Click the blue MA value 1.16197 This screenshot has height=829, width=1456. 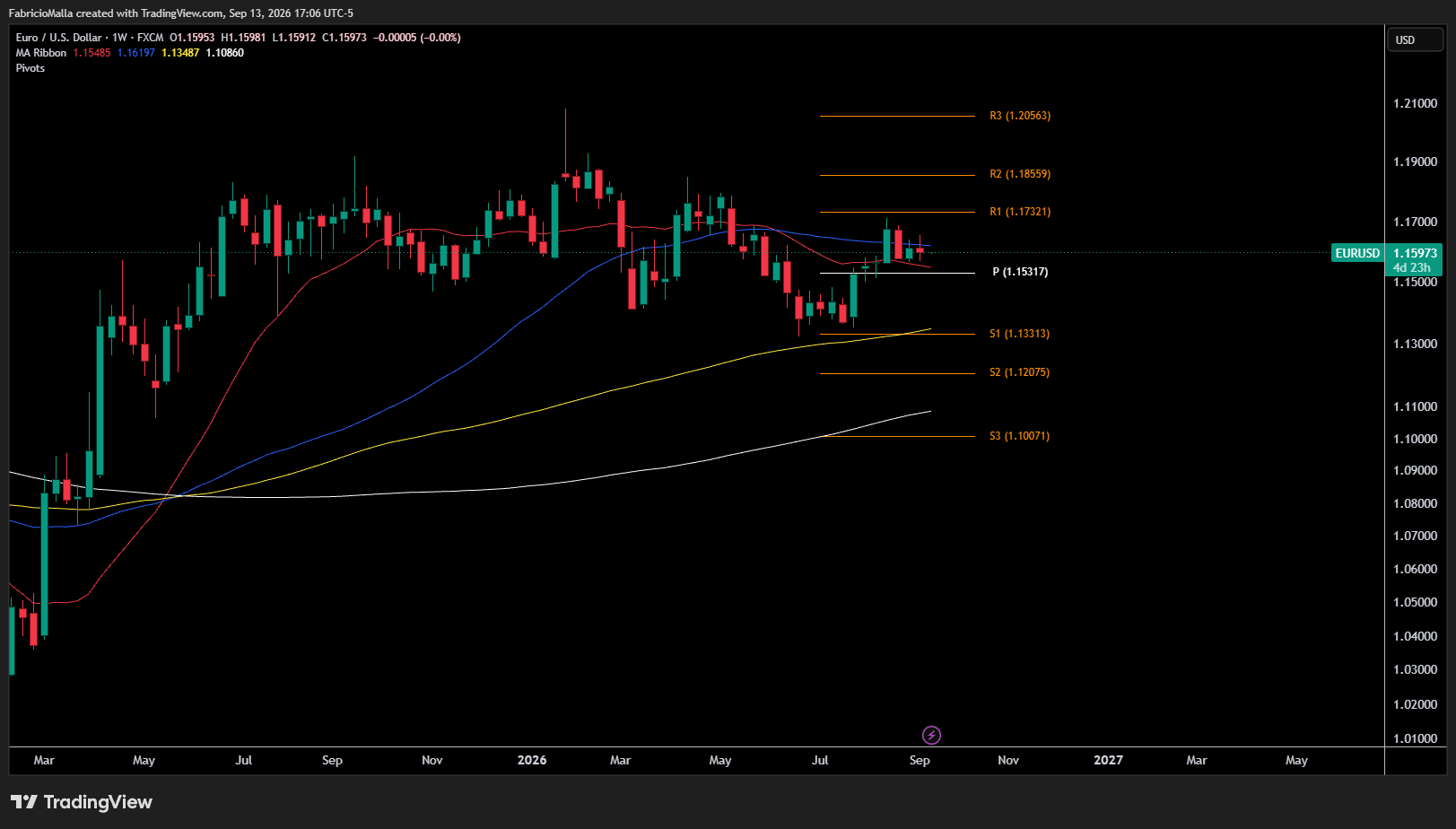[136, 53]
